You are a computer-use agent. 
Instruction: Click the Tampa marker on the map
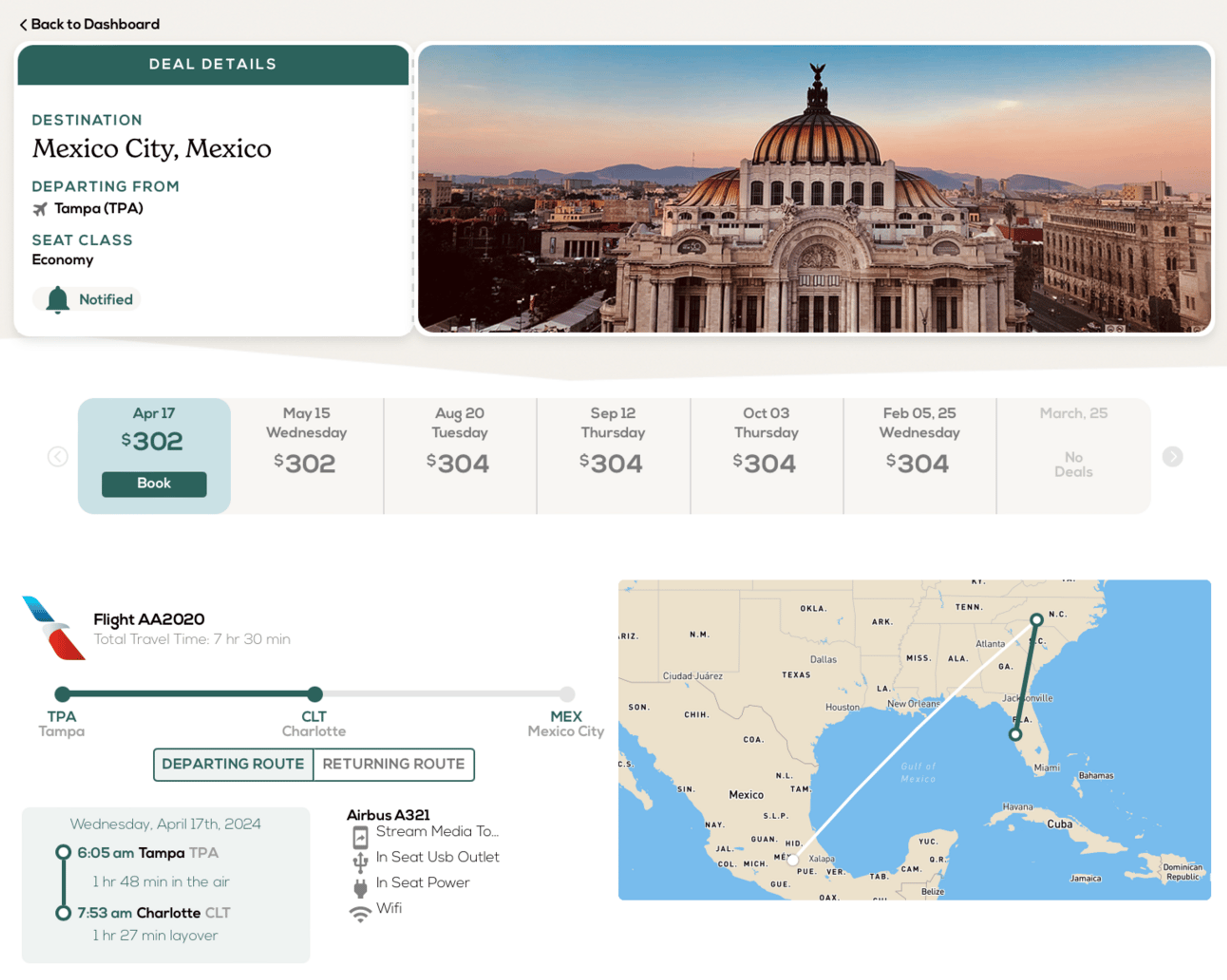(1015, 735)
